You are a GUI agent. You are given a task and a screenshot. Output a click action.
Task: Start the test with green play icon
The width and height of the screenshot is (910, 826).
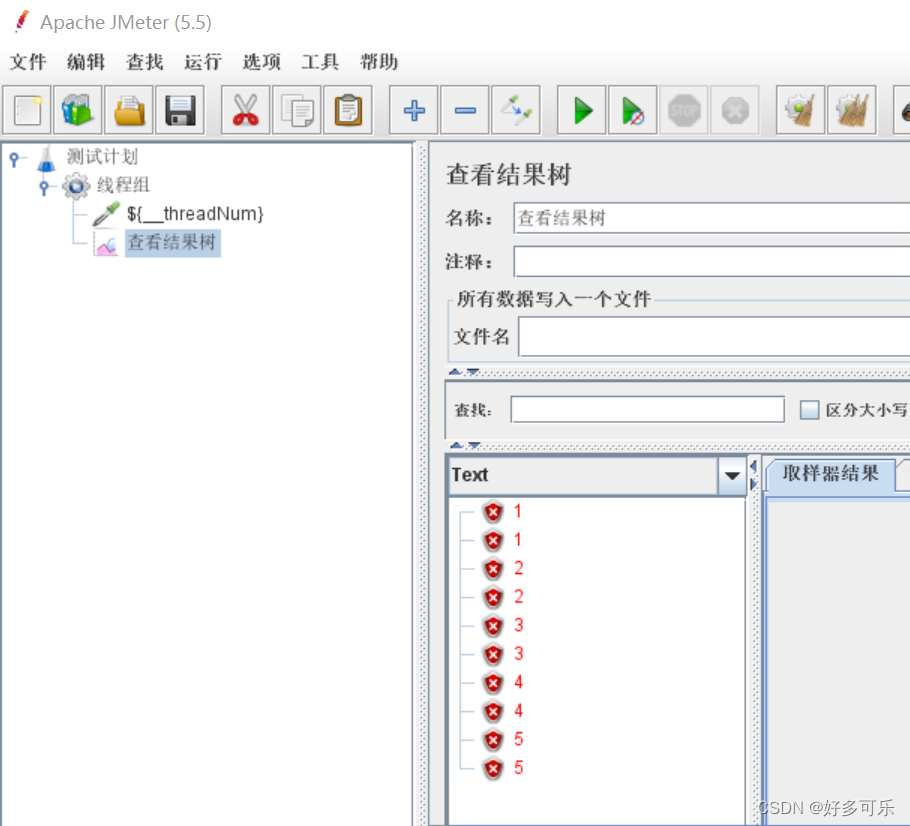(581, 110)
